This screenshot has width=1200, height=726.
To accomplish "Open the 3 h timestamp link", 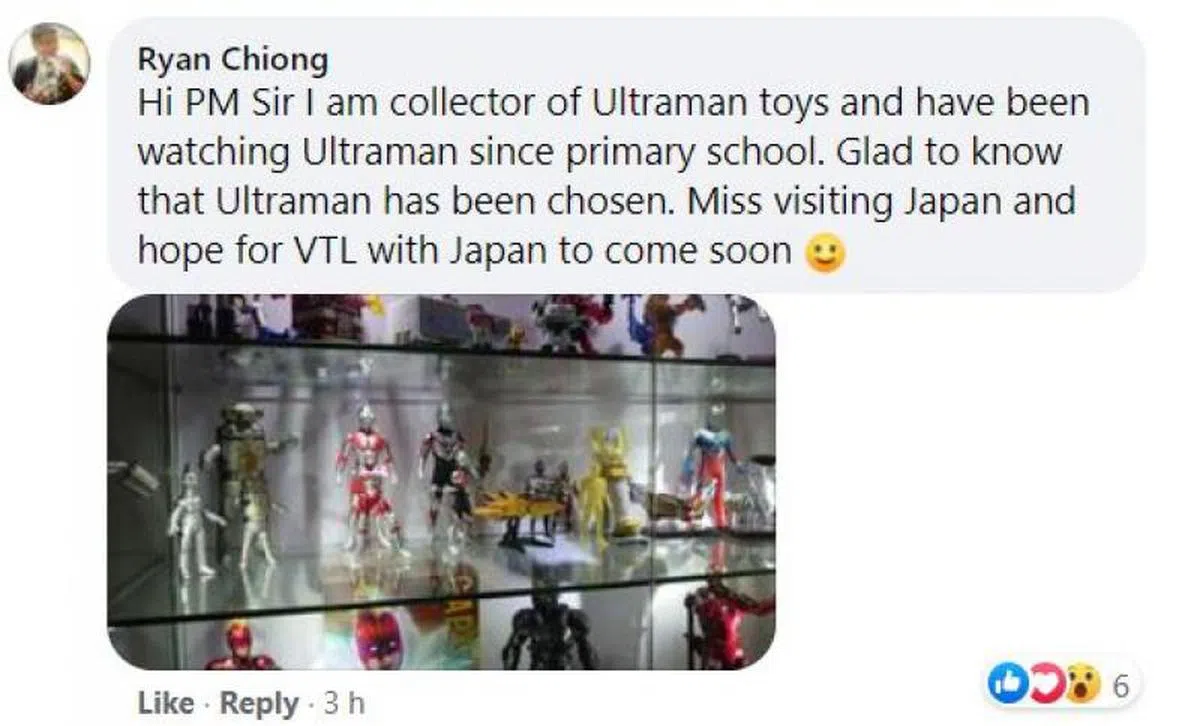I will coord(343,704).
